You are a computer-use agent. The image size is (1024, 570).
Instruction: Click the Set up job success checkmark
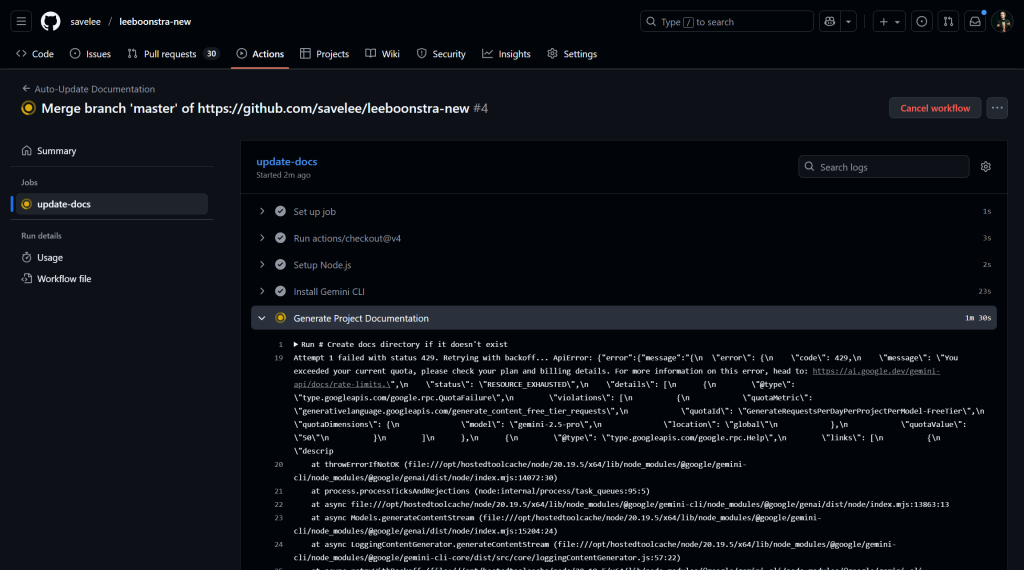click(280, 212)
